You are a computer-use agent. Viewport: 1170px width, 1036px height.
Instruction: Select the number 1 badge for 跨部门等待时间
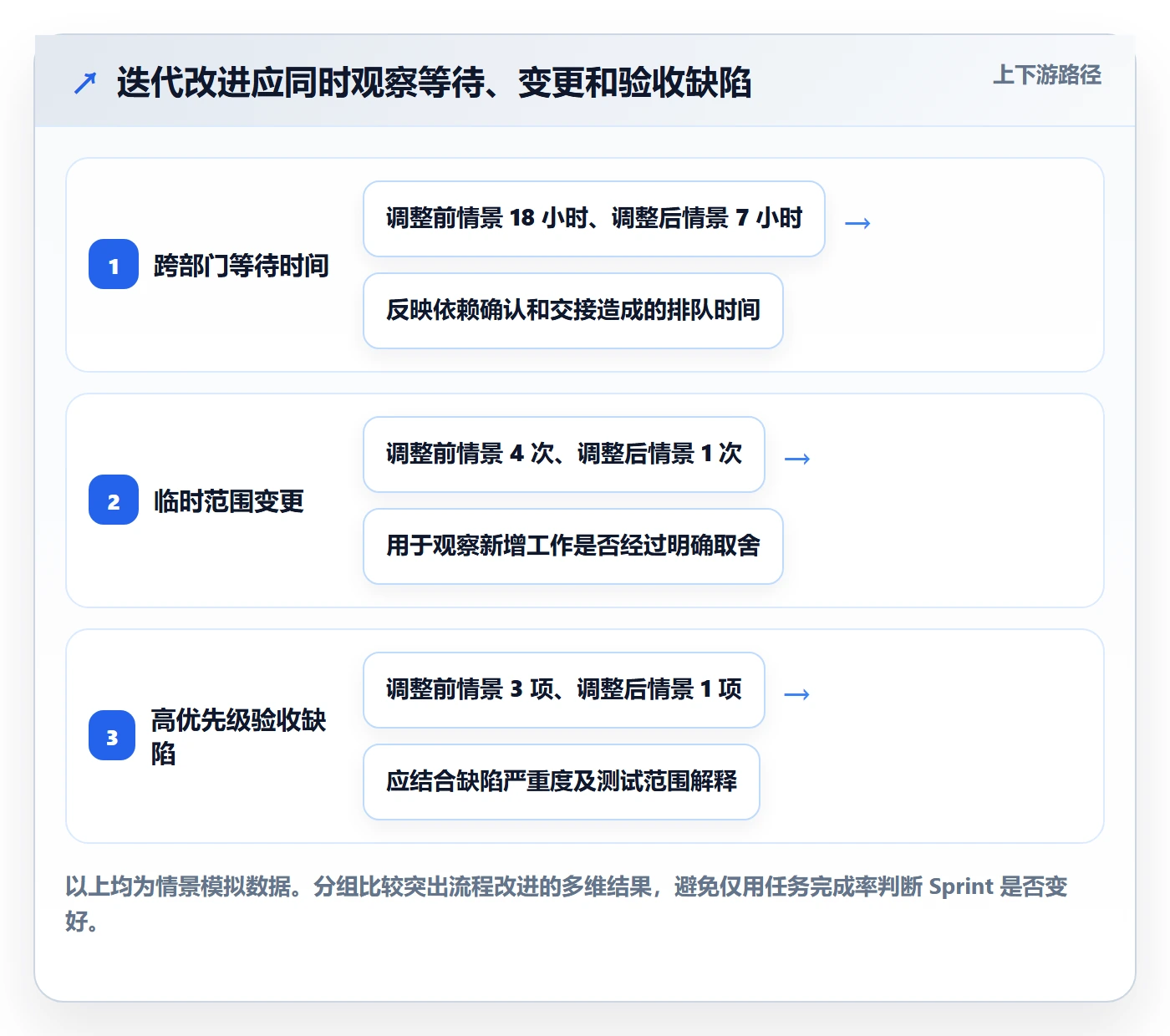[114, 265]
